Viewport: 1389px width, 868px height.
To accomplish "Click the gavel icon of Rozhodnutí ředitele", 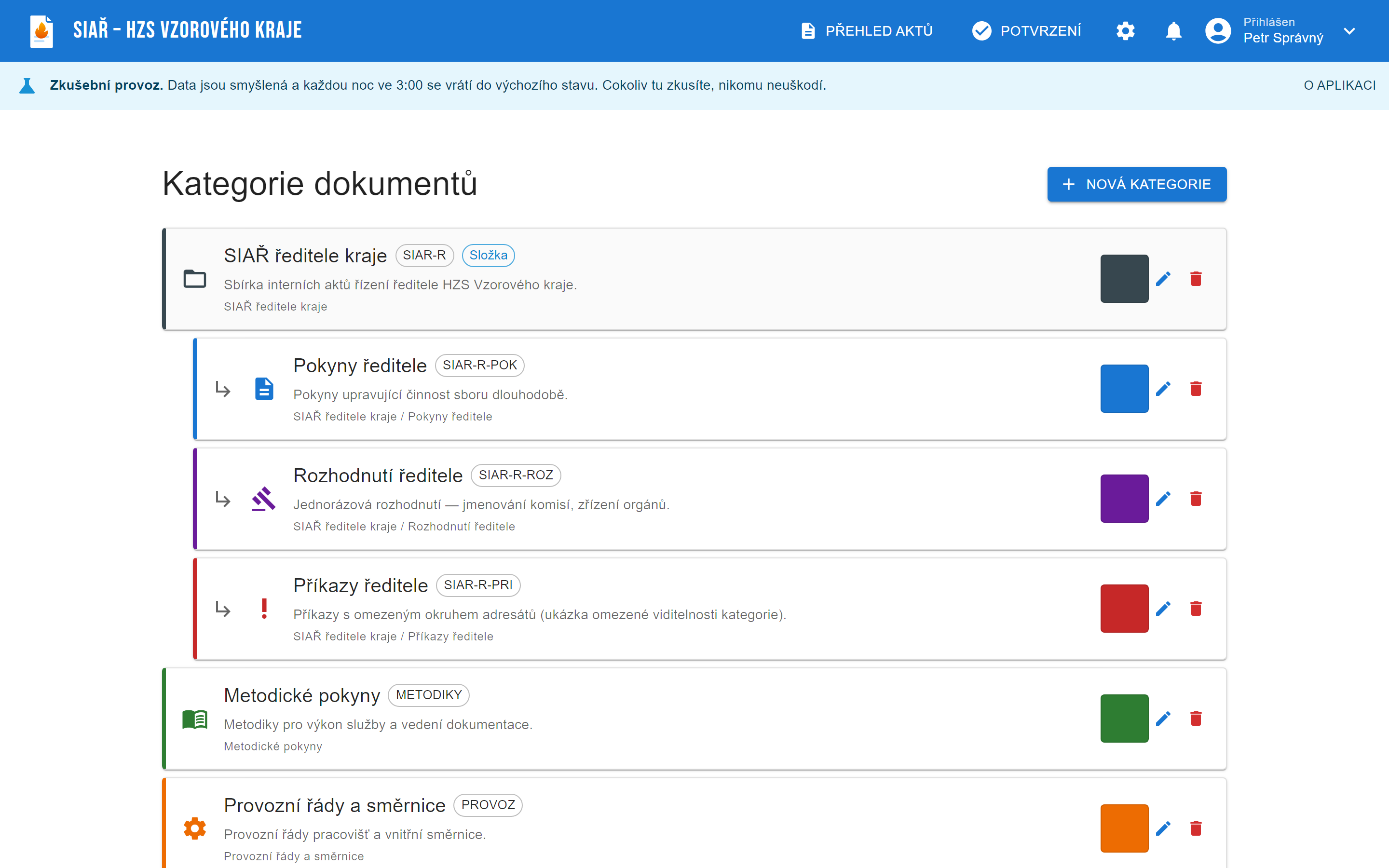I will coord(263,499).
